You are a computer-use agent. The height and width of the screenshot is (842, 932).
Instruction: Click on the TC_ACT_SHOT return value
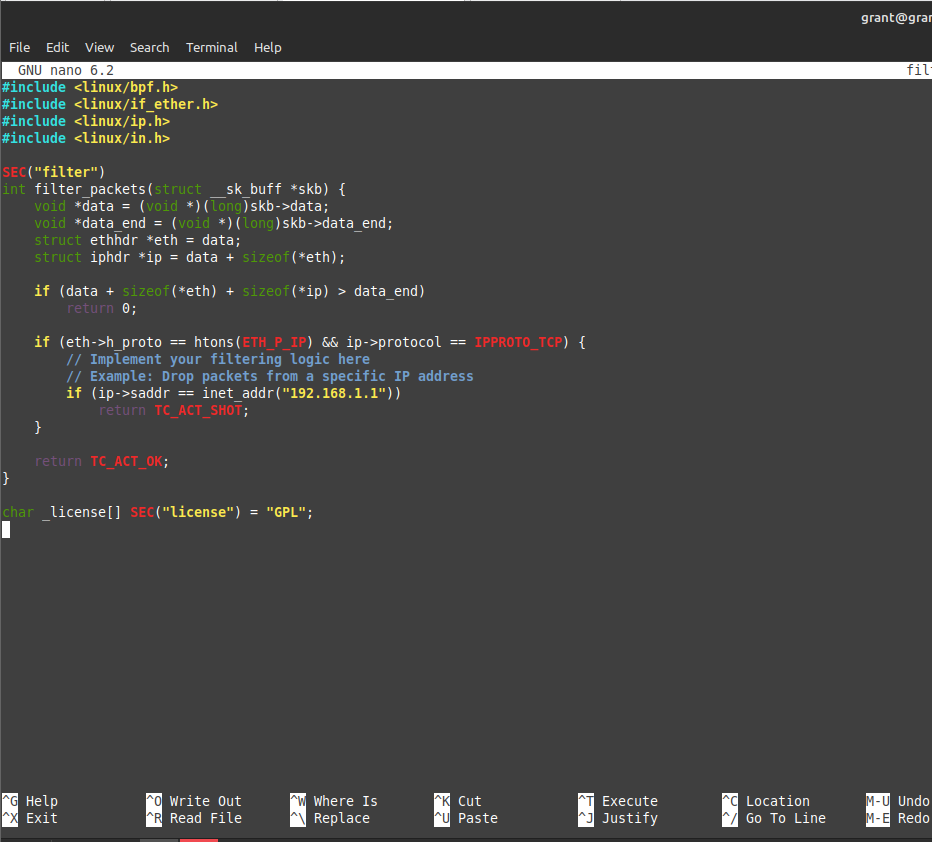pyautogui.click(x=198, y=410)
